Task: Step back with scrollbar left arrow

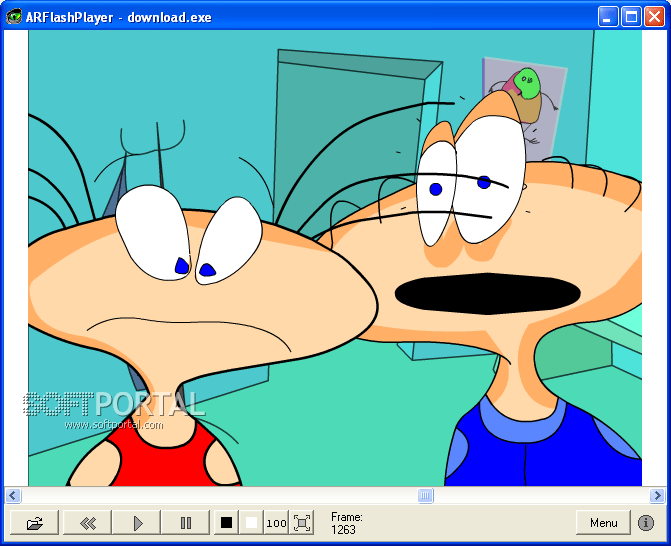Action: point(12,496)
